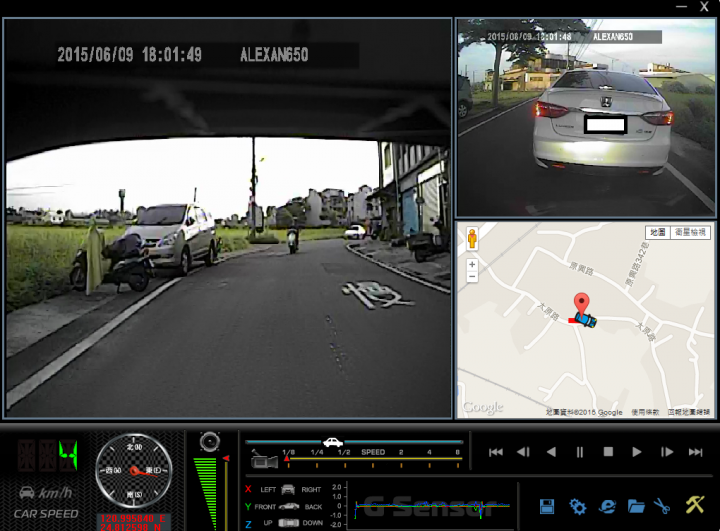
Task: Set playback speed to 8x
Action: pyautogui.click(x=457, y=452)
